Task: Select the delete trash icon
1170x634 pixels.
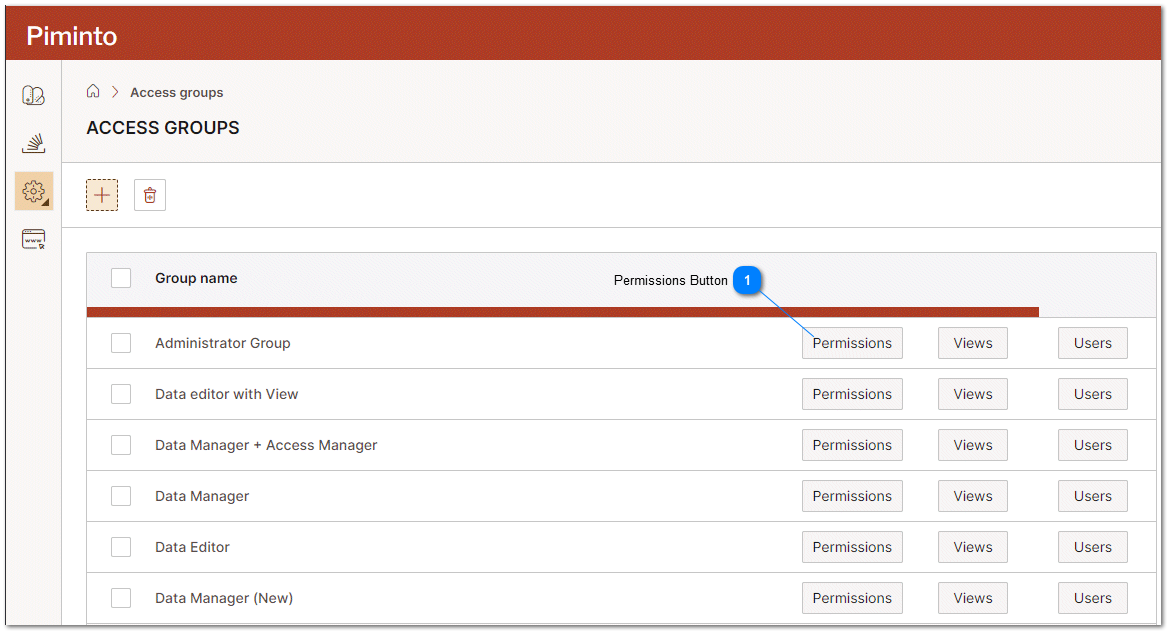Action: 149,194
